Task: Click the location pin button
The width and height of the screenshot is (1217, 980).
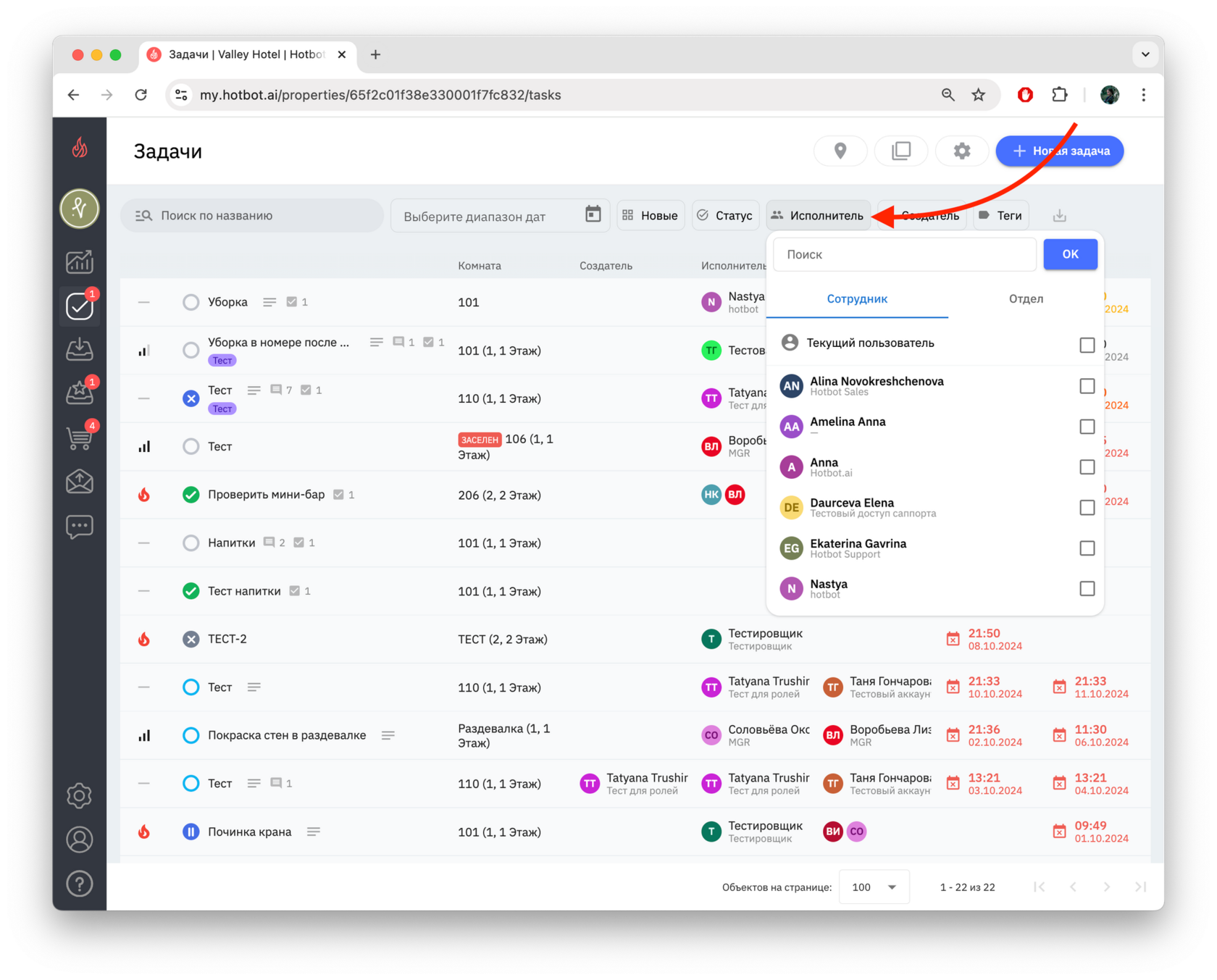Action: click(840, 151)
